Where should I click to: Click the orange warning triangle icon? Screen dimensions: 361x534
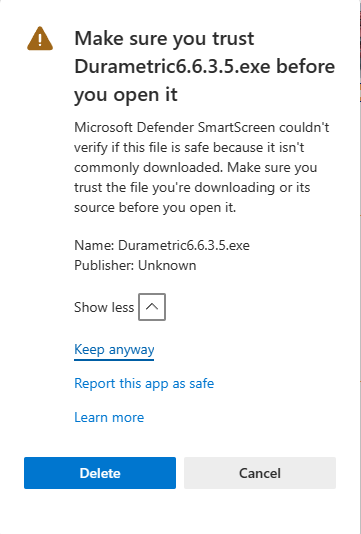(x=40, y=38)
